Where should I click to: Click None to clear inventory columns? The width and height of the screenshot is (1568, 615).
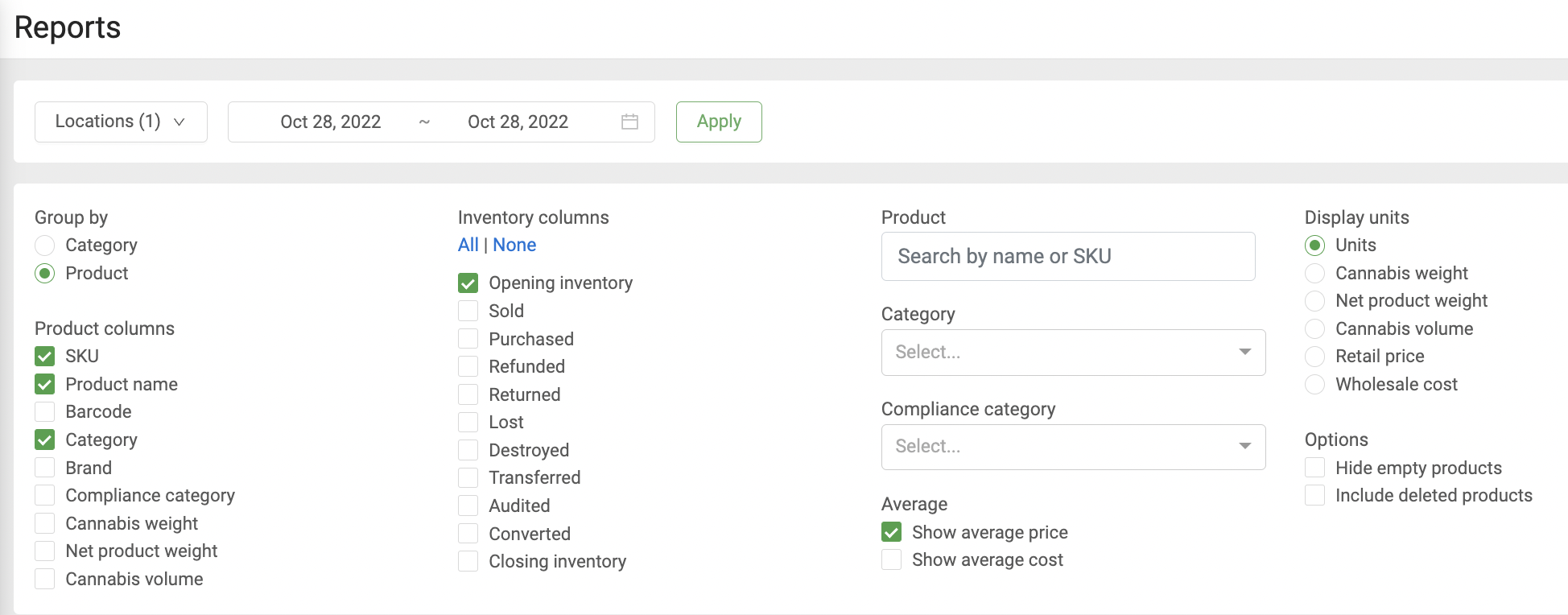(514, 245)
